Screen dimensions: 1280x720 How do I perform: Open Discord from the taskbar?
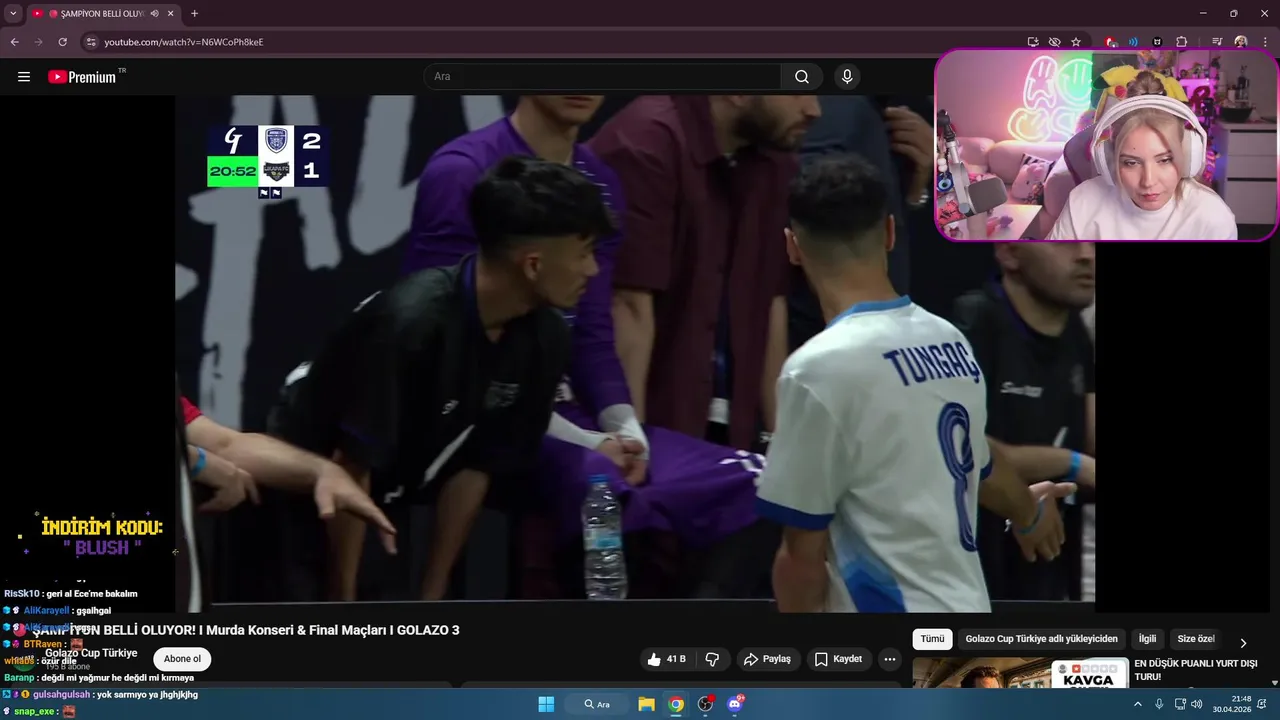coord(736,704)
